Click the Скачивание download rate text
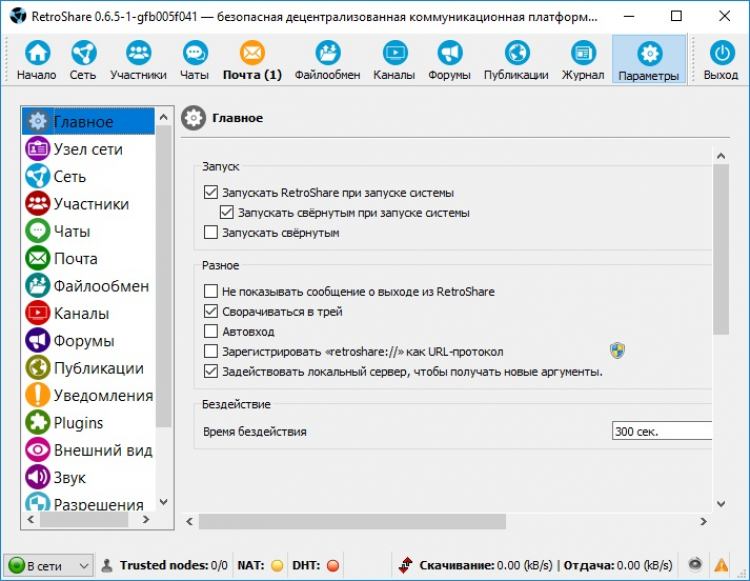This screenshot has width=750, height=581. click(x=485, y=566)
